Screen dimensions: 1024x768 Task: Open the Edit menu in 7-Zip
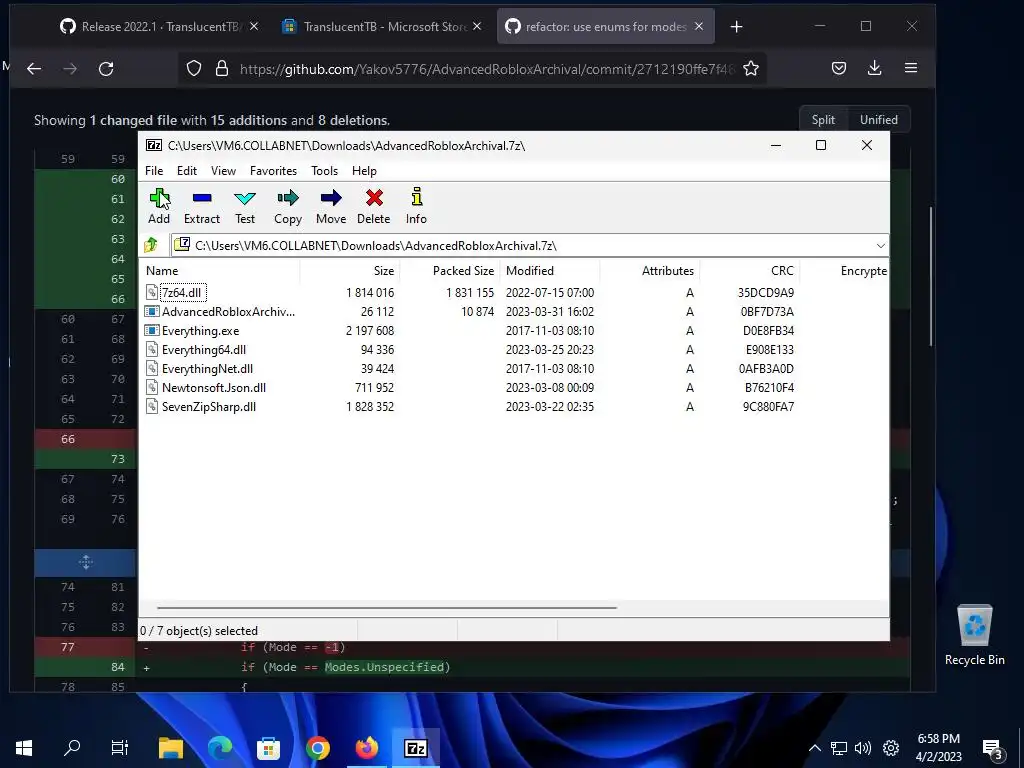187,170
